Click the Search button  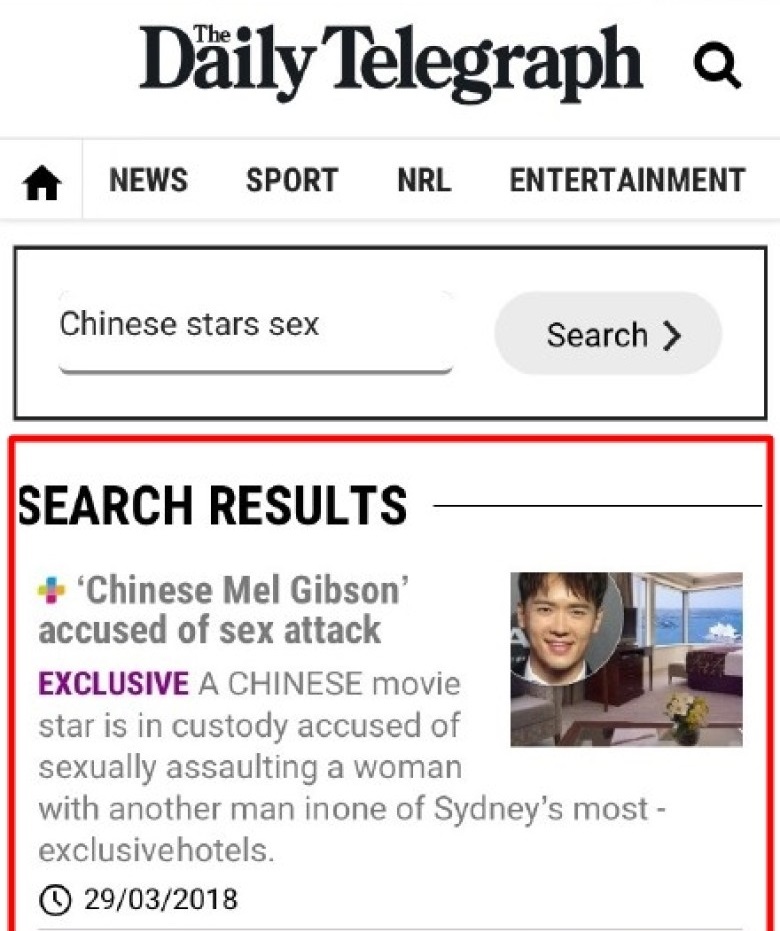[608, 333]
